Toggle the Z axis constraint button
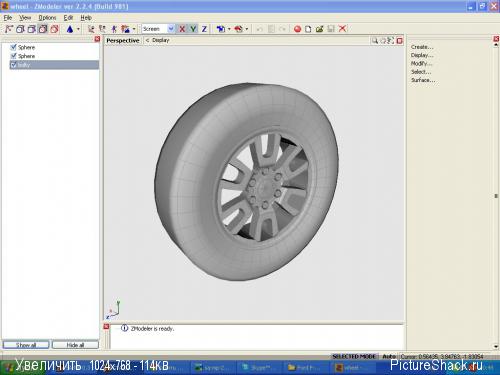Image resolution: width=500 pixels, height=375 pixels. (x=204, y=29)
